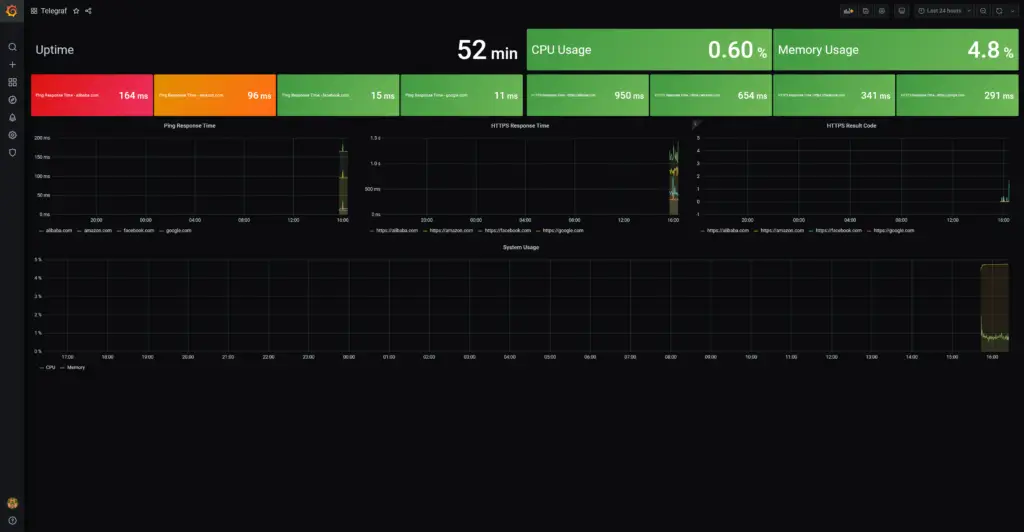
Task: Open the Grafana home logo
Action: [12, 11]
